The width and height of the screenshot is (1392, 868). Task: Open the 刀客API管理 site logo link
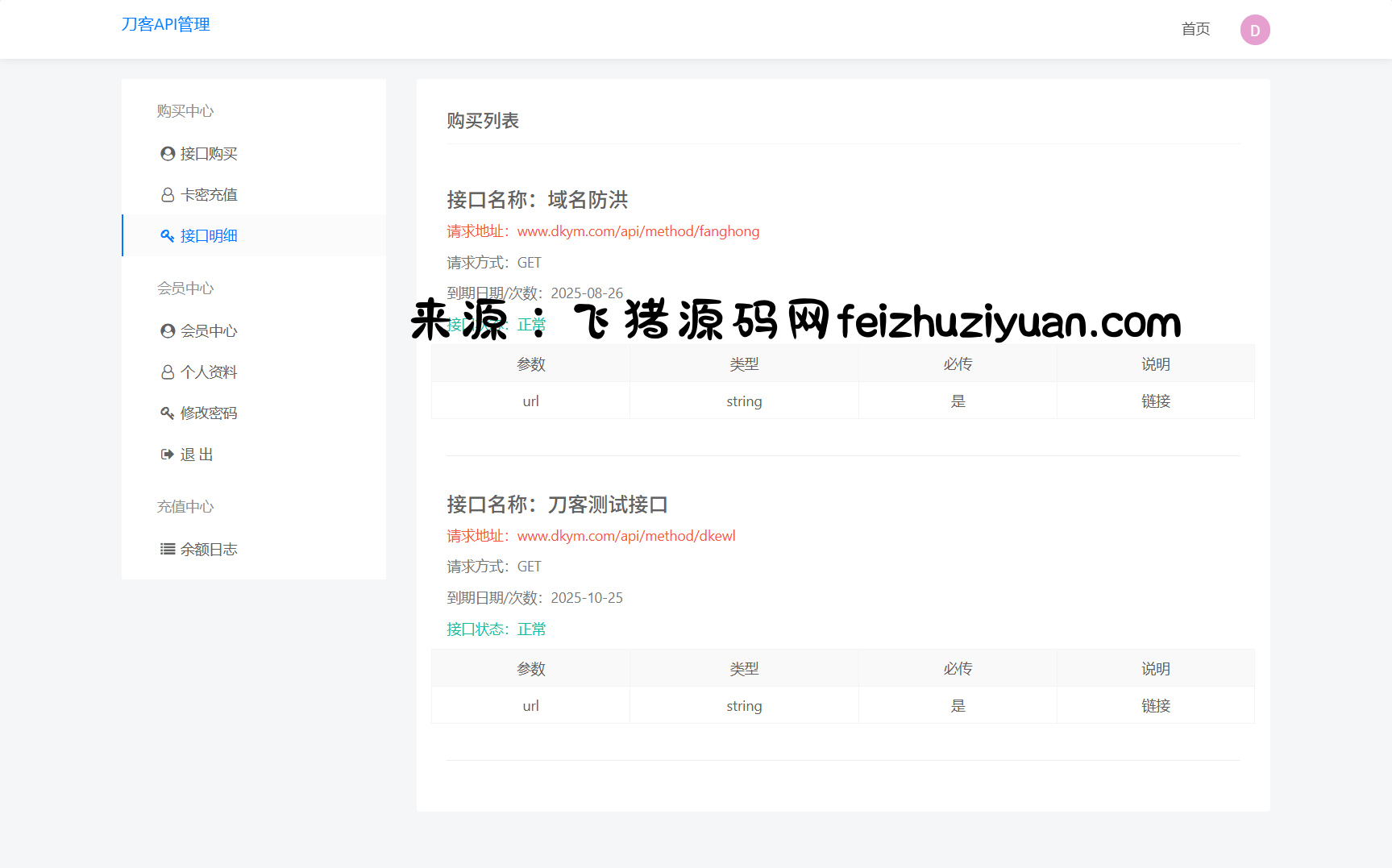click(165, 24)
